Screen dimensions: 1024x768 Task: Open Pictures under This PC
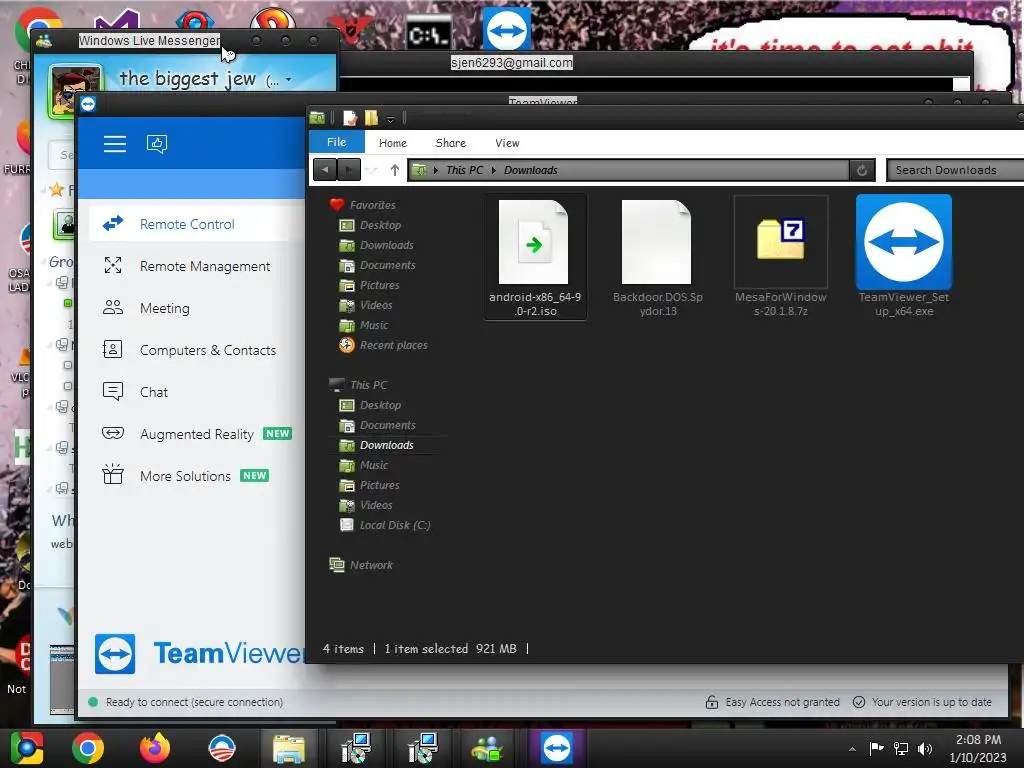pyautogui.click(x=379, y=485)
